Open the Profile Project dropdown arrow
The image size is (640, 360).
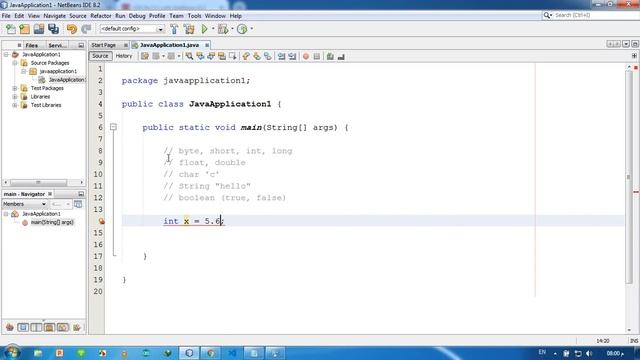[251, 29]
